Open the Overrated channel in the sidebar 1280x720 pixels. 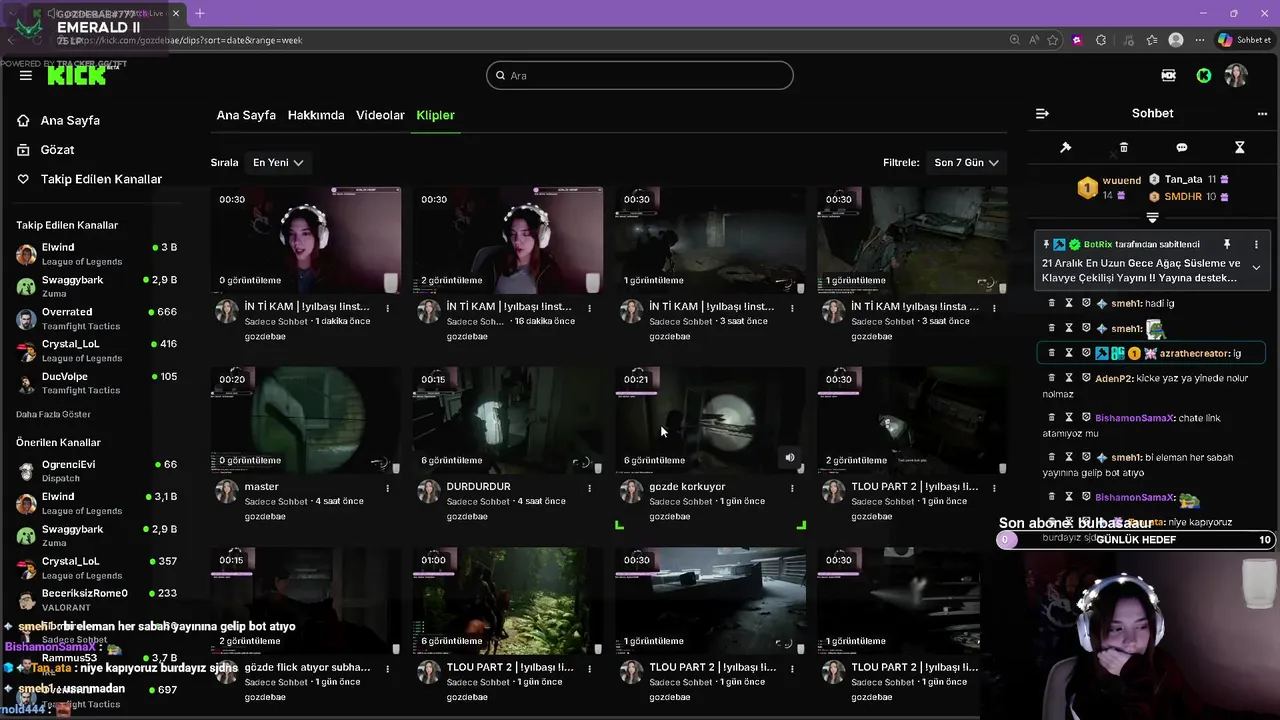[96, 319]
